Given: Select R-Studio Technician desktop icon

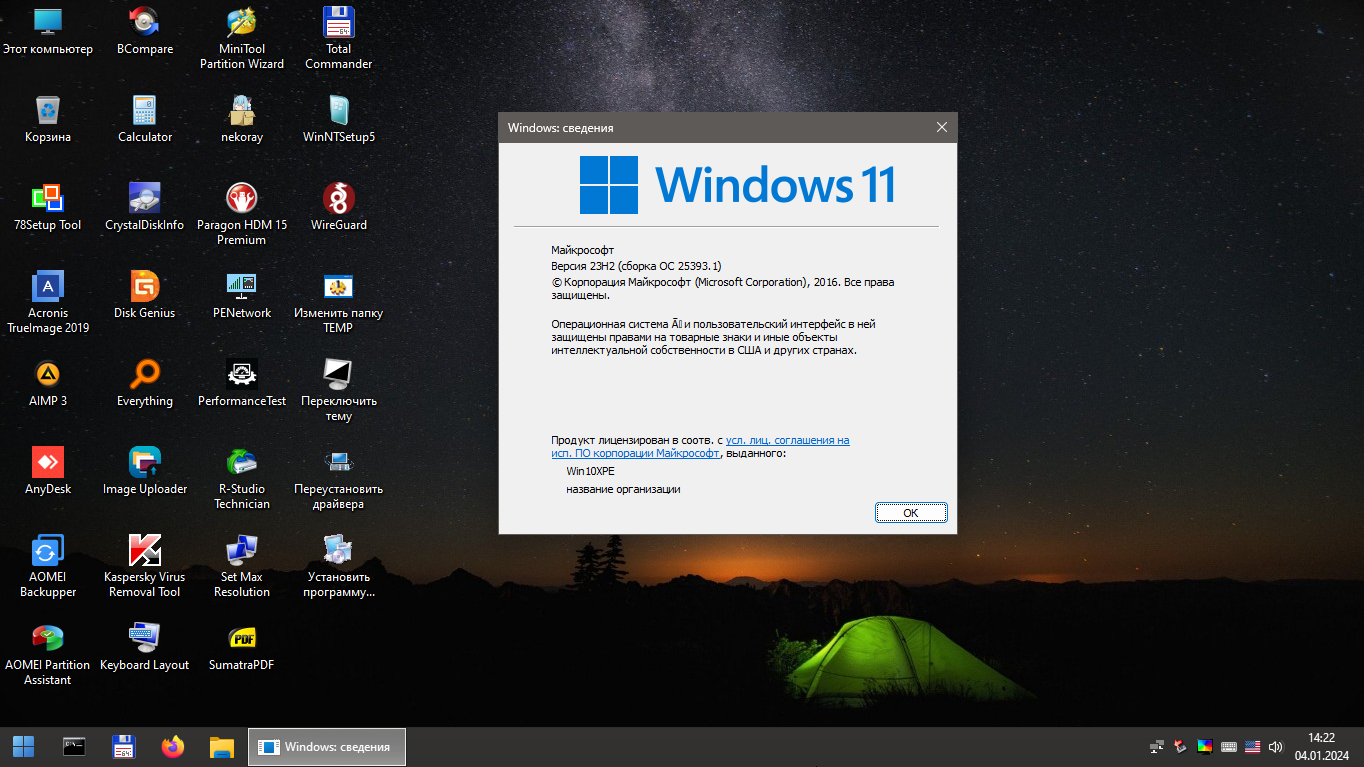Looking at the screenshot, I should coord(241,479).
